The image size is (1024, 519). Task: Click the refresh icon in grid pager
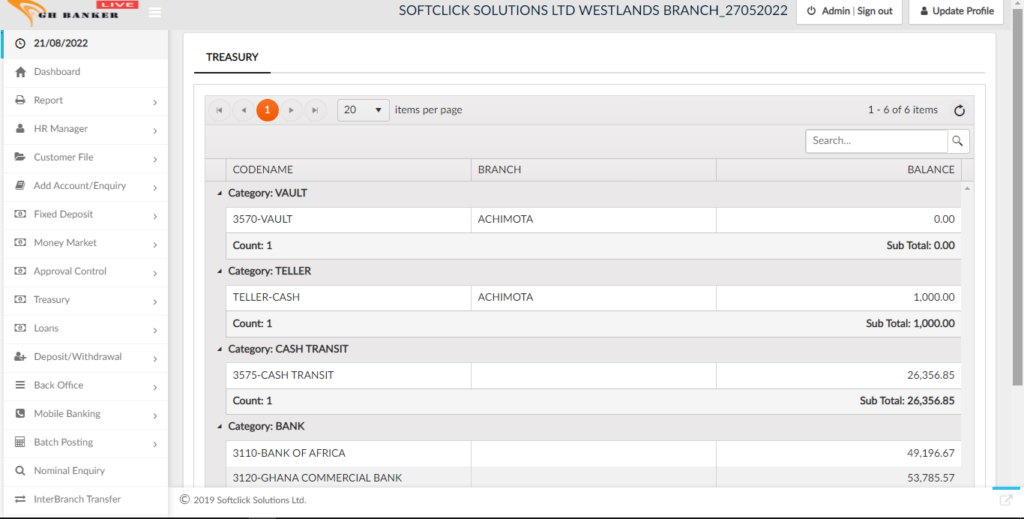pyautogui.click(x=959, y=111)
